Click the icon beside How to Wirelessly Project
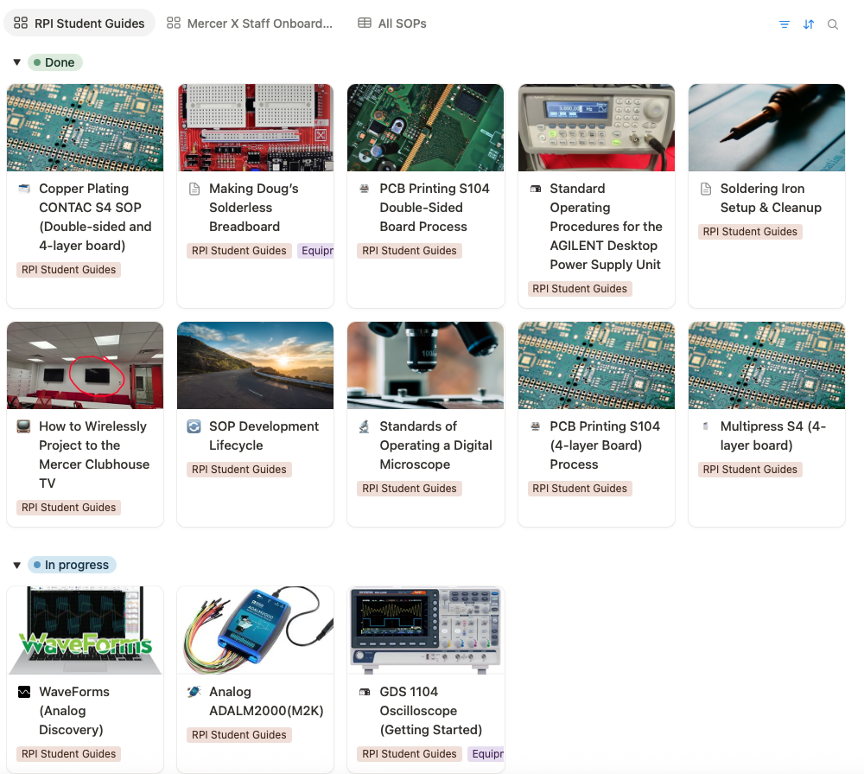This screenshot has height=774, width=864. [24, 427]
